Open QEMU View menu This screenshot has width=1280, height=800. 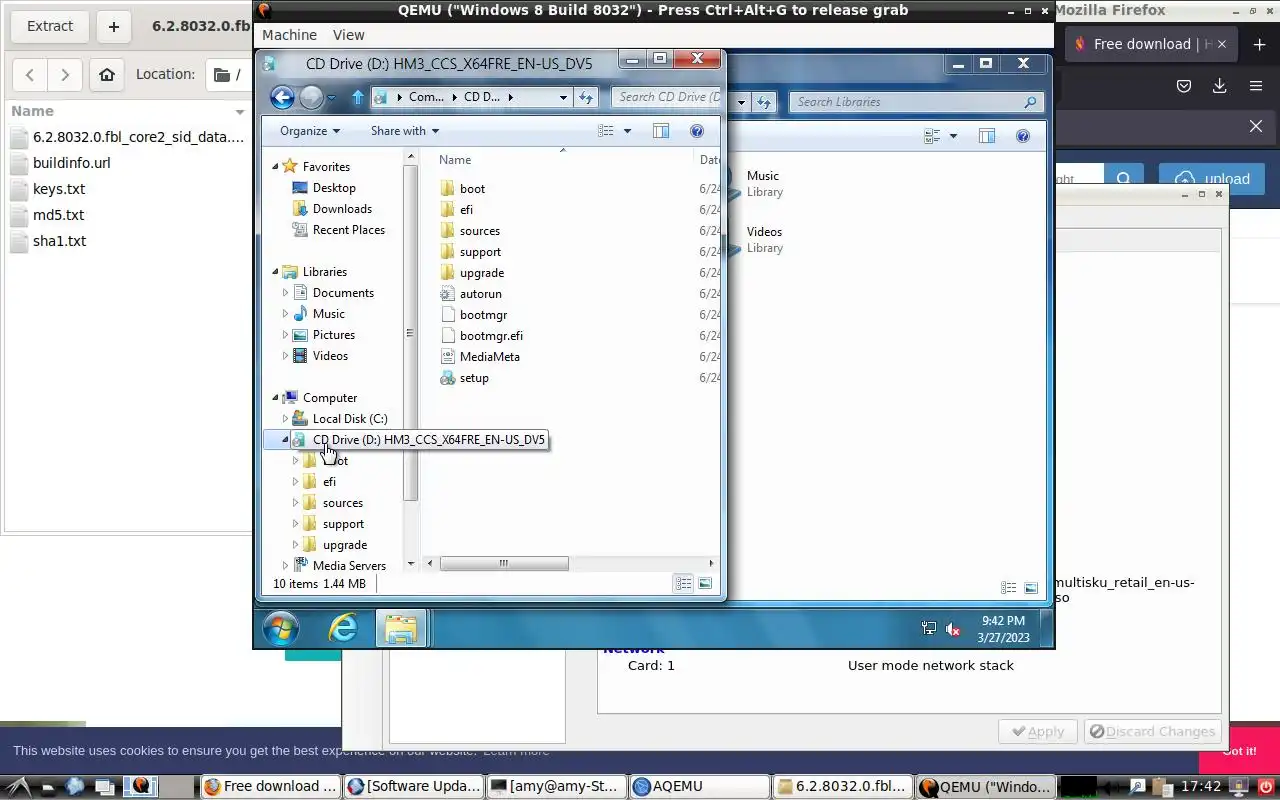coord(348,35)
